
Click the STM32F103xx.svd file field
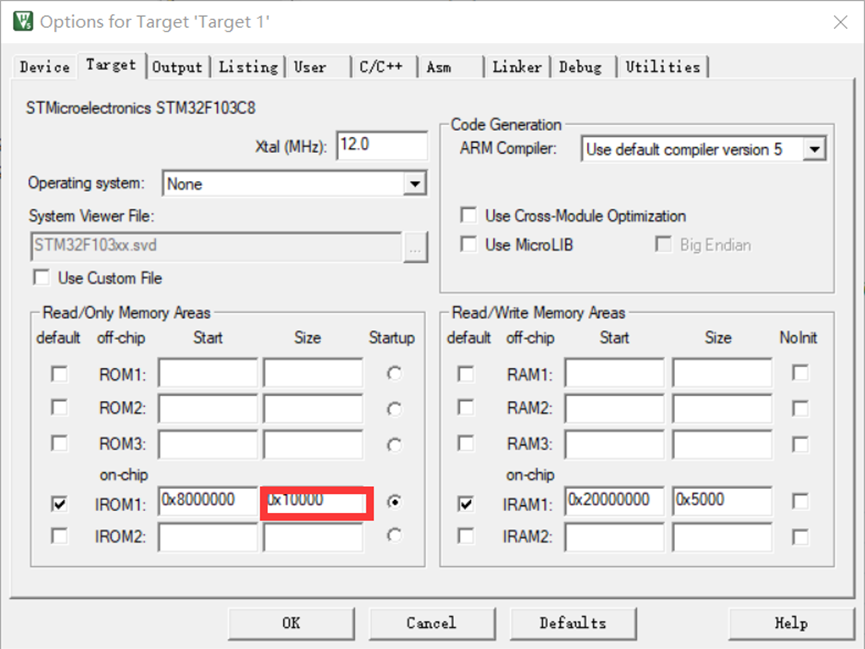216,246
